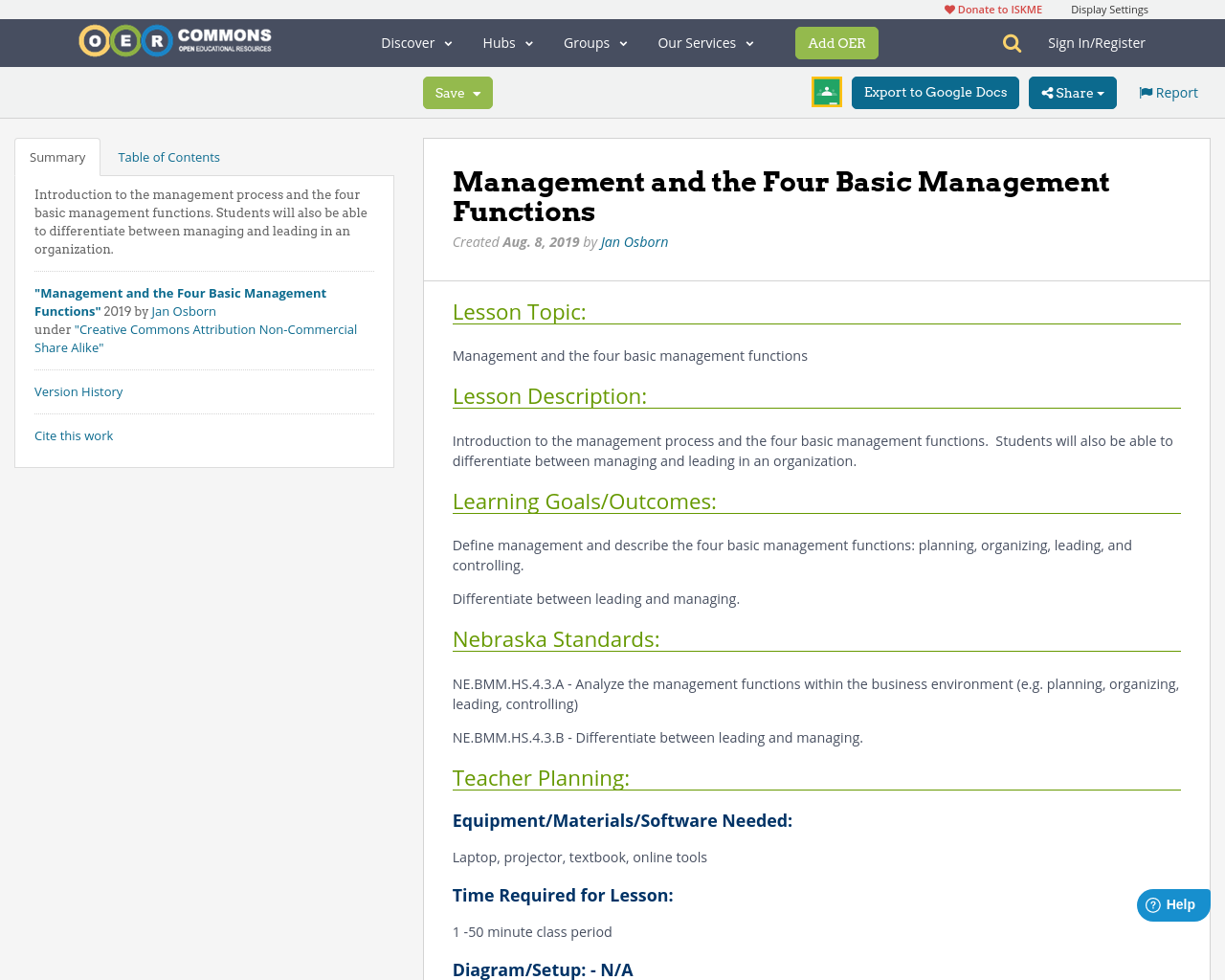
Task: Click Export to Google Docs
Action: pyautogui.click(x=935, y=91)
